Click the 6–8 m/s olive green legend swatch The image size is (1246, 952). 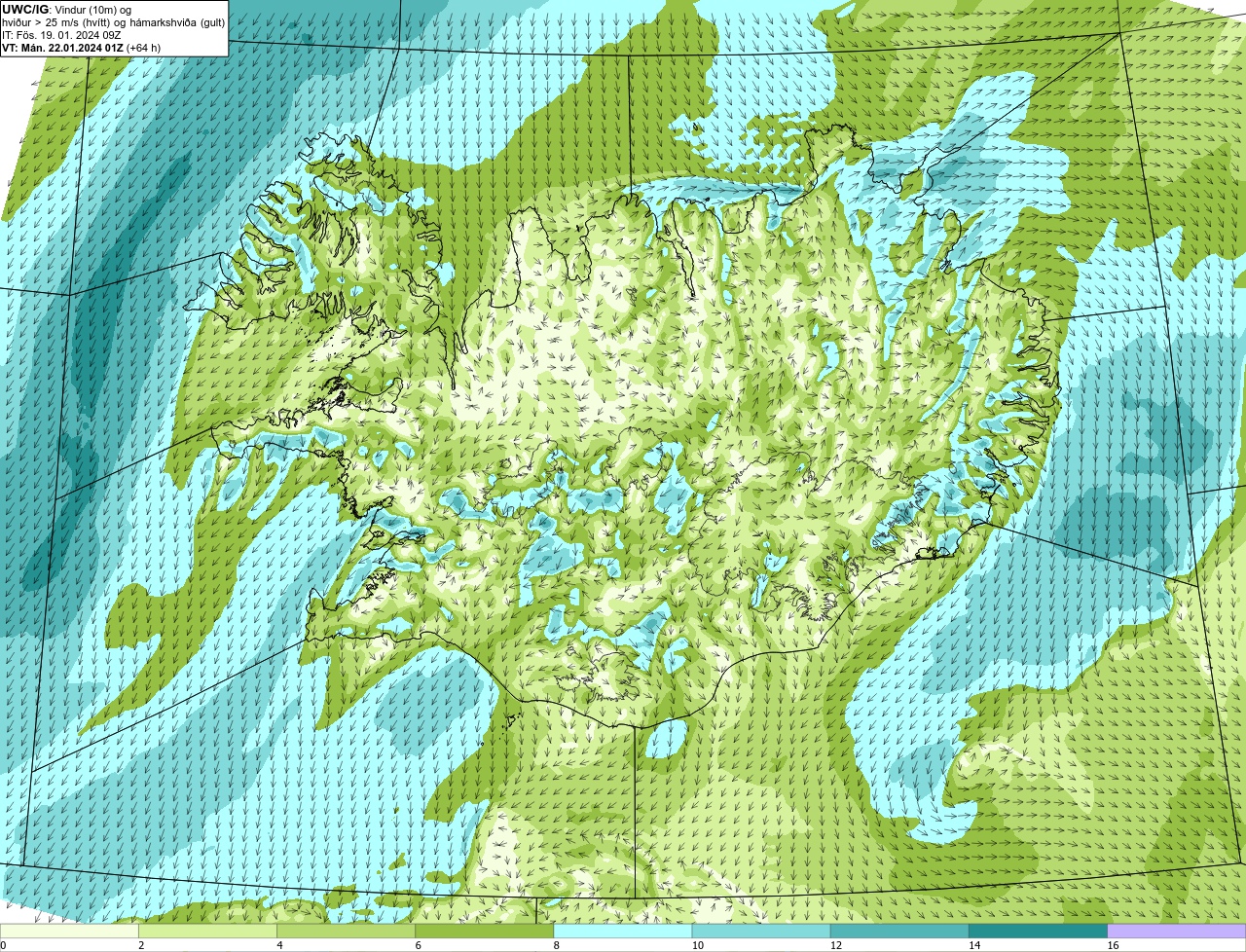pos(486,931)
